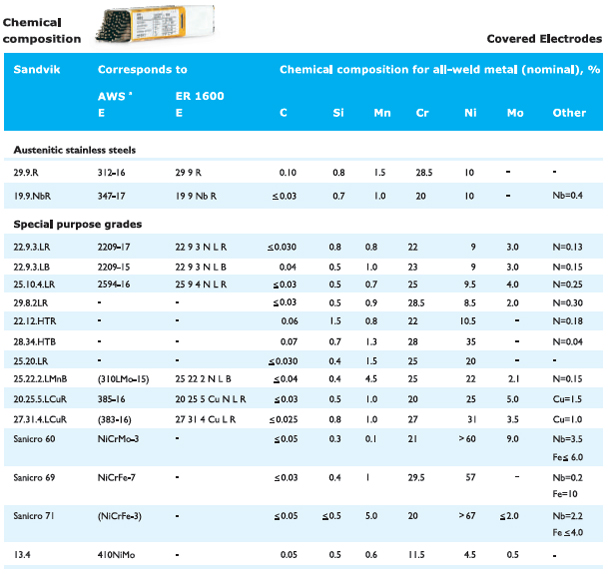Click the 'Fe≤ 6.0' value under Sanicro 60

(x=568, y=457)
